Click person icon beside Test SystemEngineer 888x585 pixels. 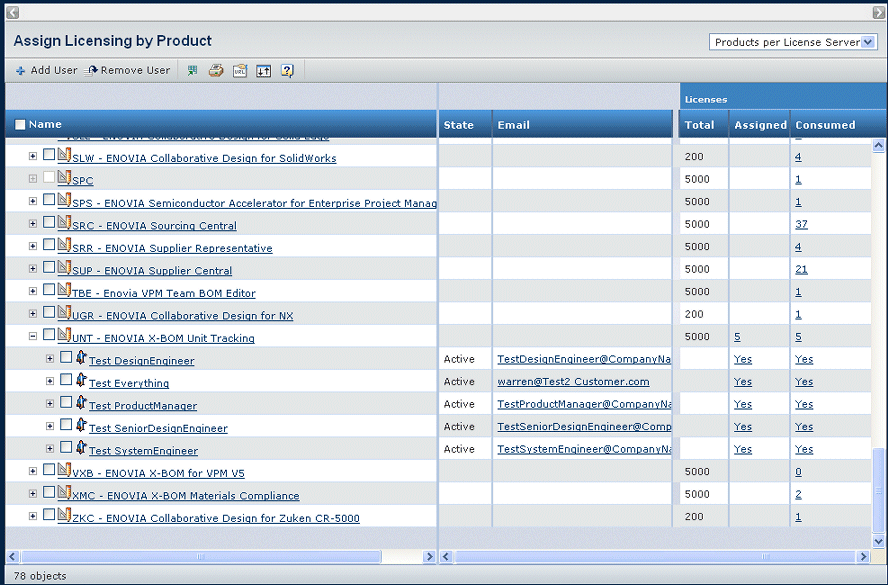coord(81,447)
